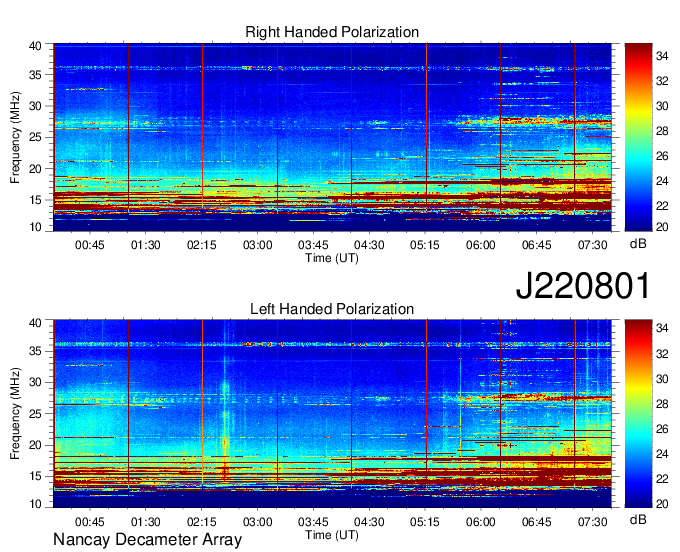Viewport: 680px width, 552px height.
Task: Click the 35 MHz label on bottom plot
Action: [35, 351]
